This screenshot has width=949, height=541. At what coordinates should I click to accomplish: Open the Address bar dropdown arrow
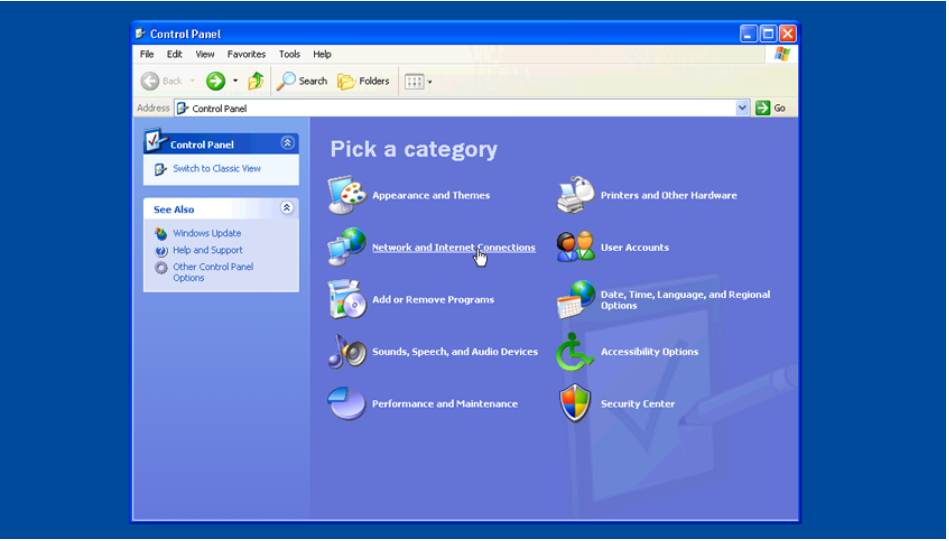[742, 108]
